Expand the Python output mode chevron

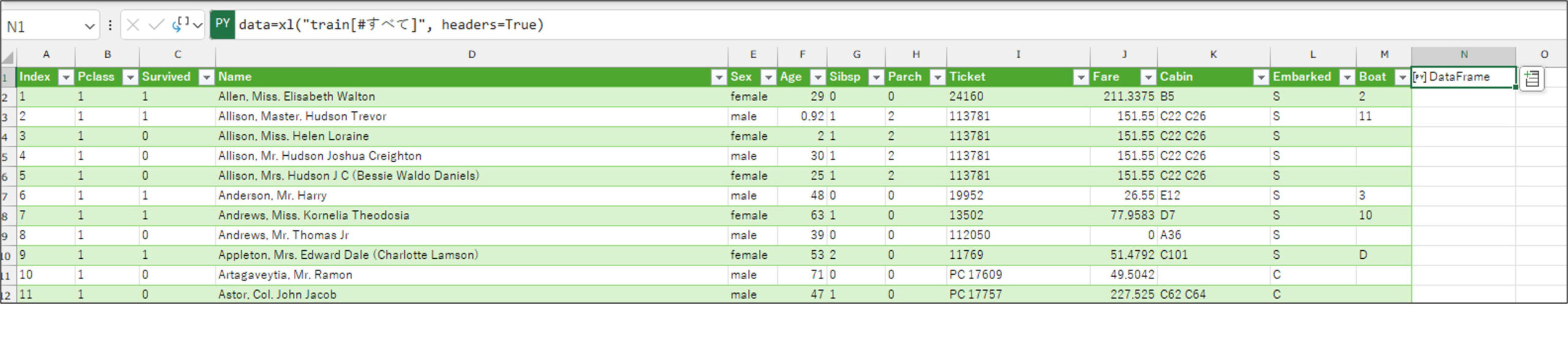197,25
